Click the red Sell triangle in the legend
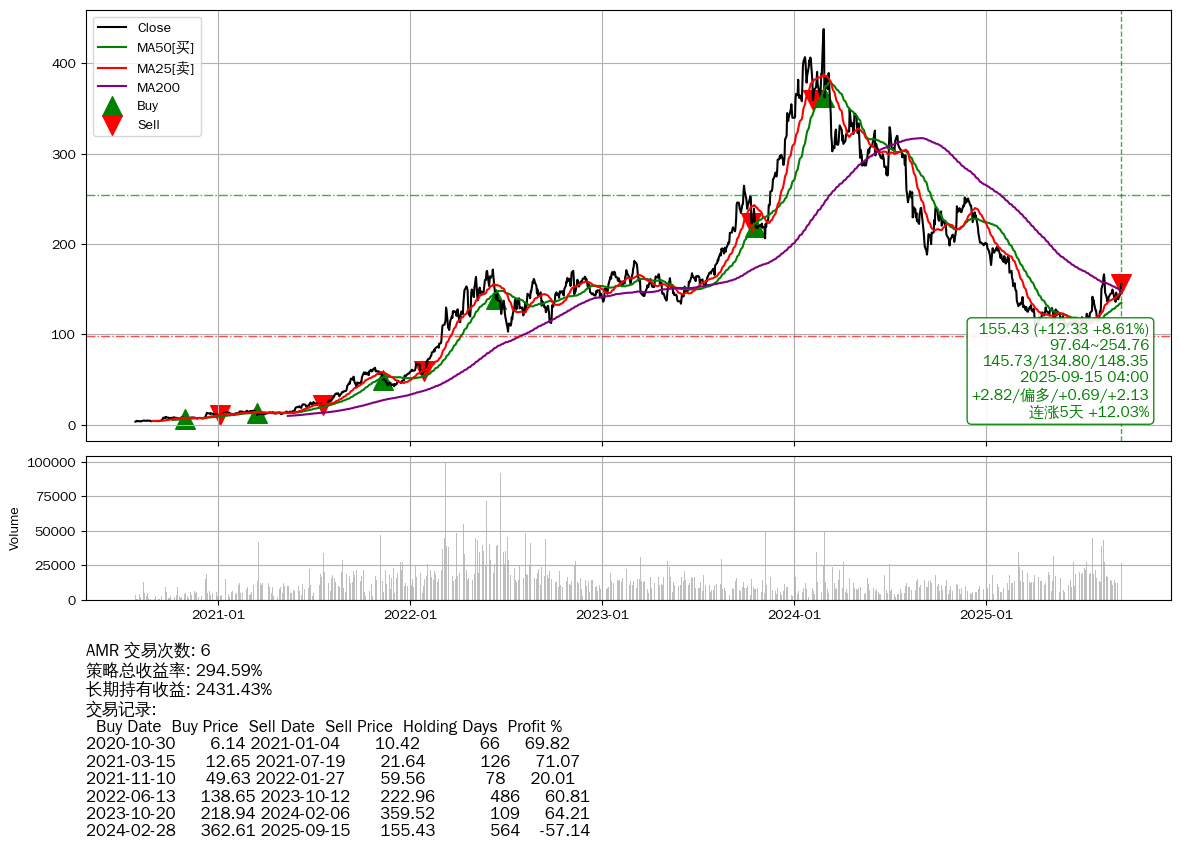The height and width of the screenshot is (849, 1180). click(113, 125)
